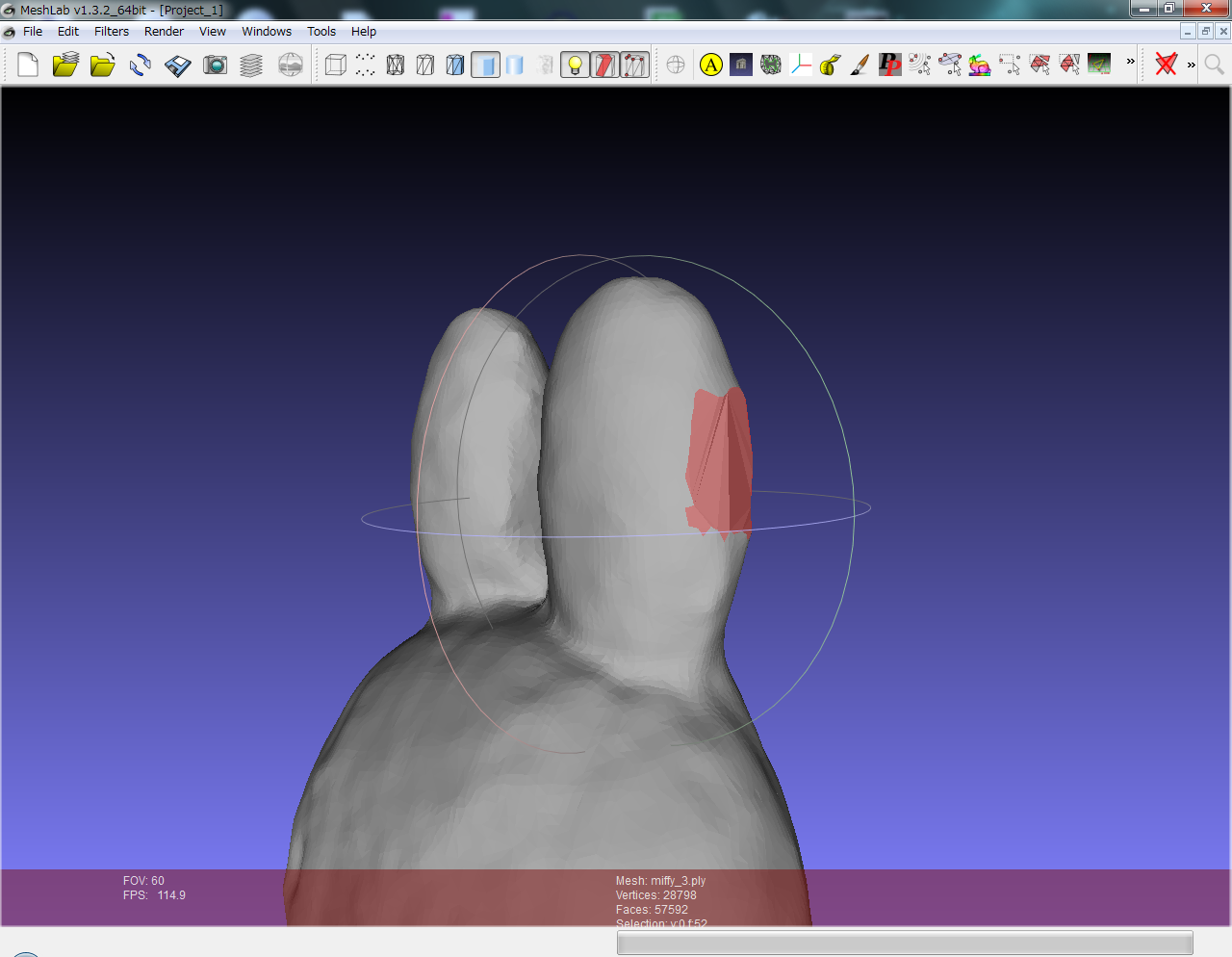Choose the point selection cursor tool
Viewport: 1232px width, 957px height.
[920, 65]
